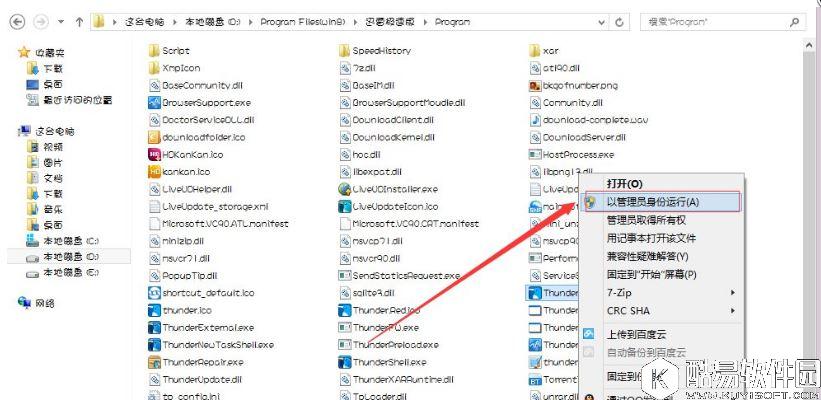The width and height of the screenshot is (821, 400).
Task: Select the LiveUpdateIcon.ico file icon
Action: [345, 206]
